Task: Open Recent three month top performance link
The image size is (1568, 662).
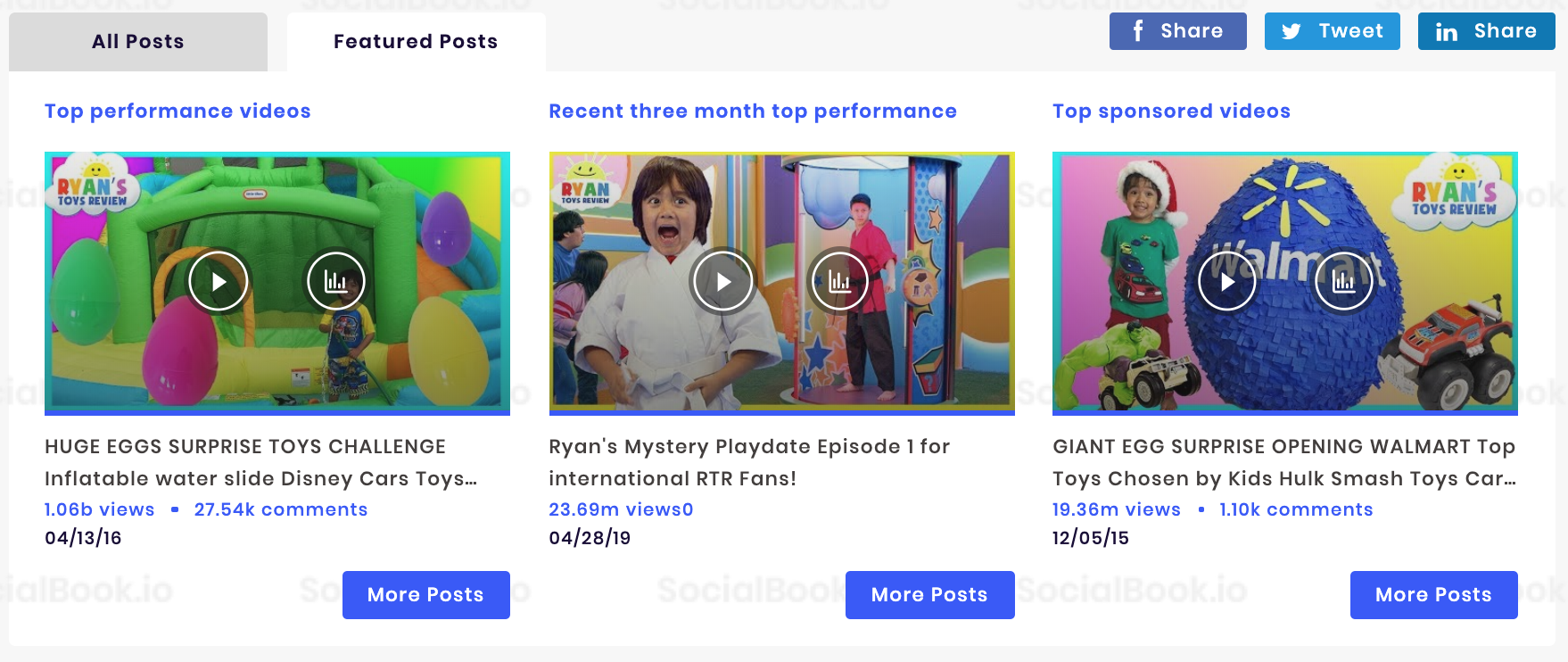Action: (x=753, y=112)
